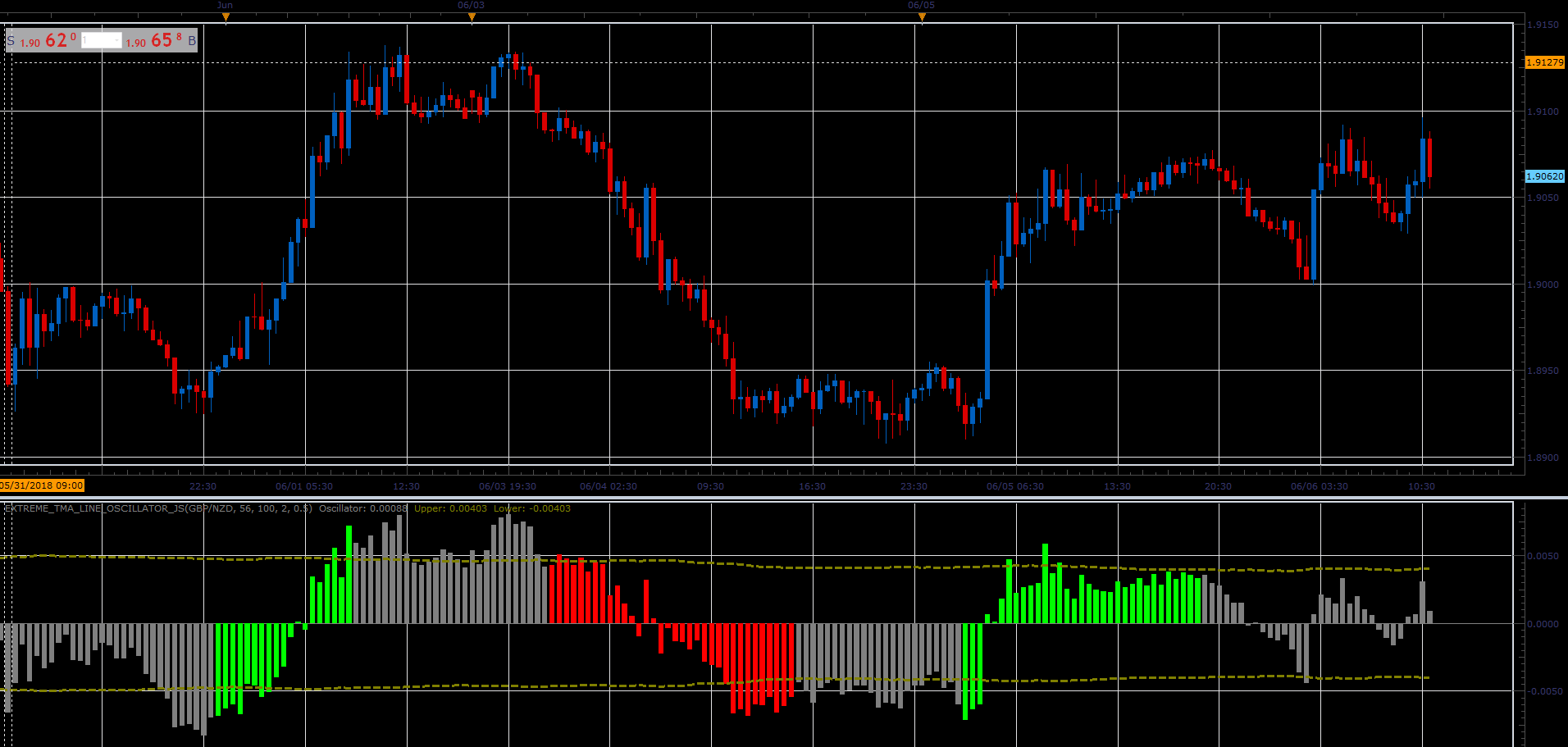Click the S sell button in quote panel

coord(11,40)
